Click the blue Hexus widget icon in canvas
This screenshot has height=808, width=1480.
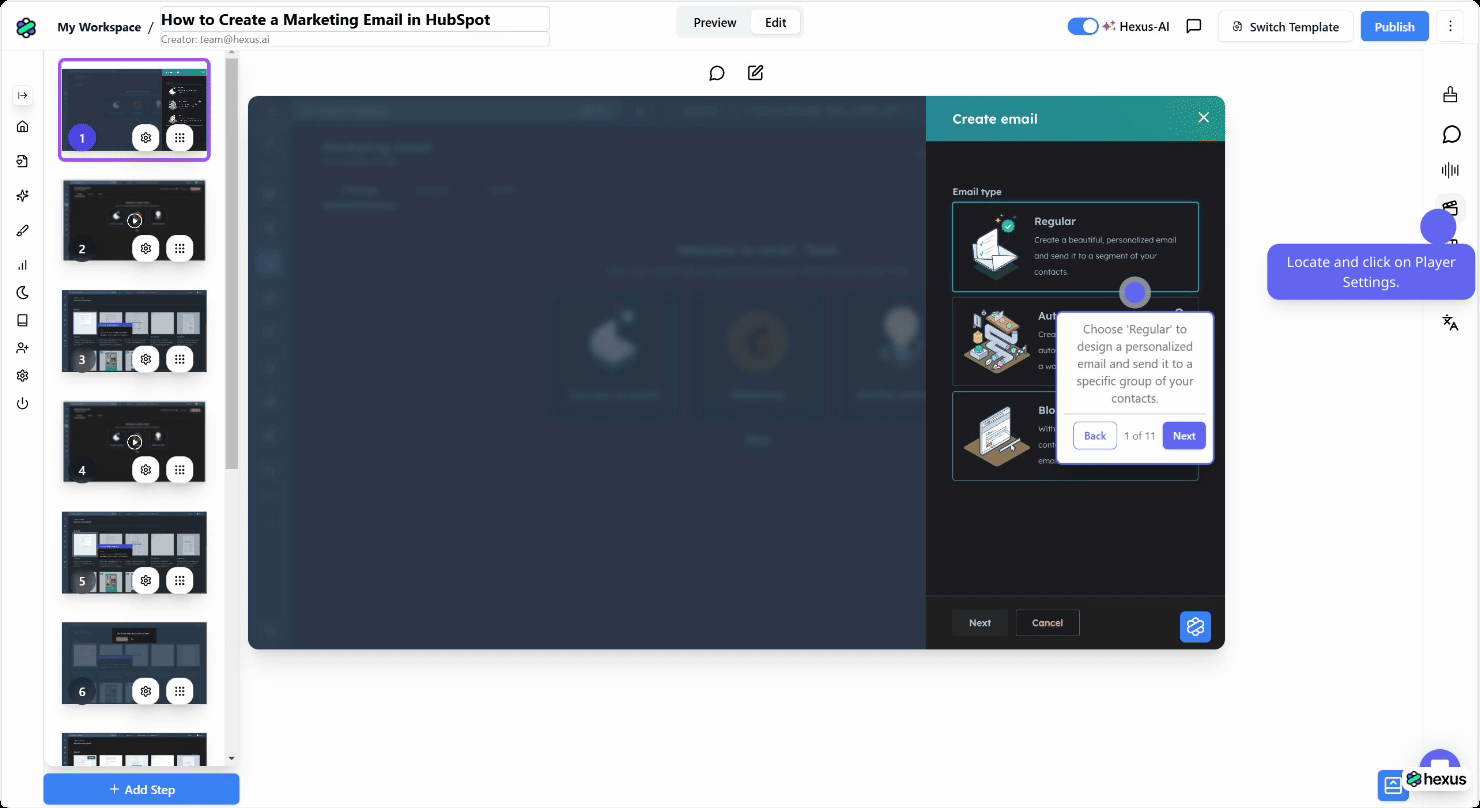tap(1195, 627)
